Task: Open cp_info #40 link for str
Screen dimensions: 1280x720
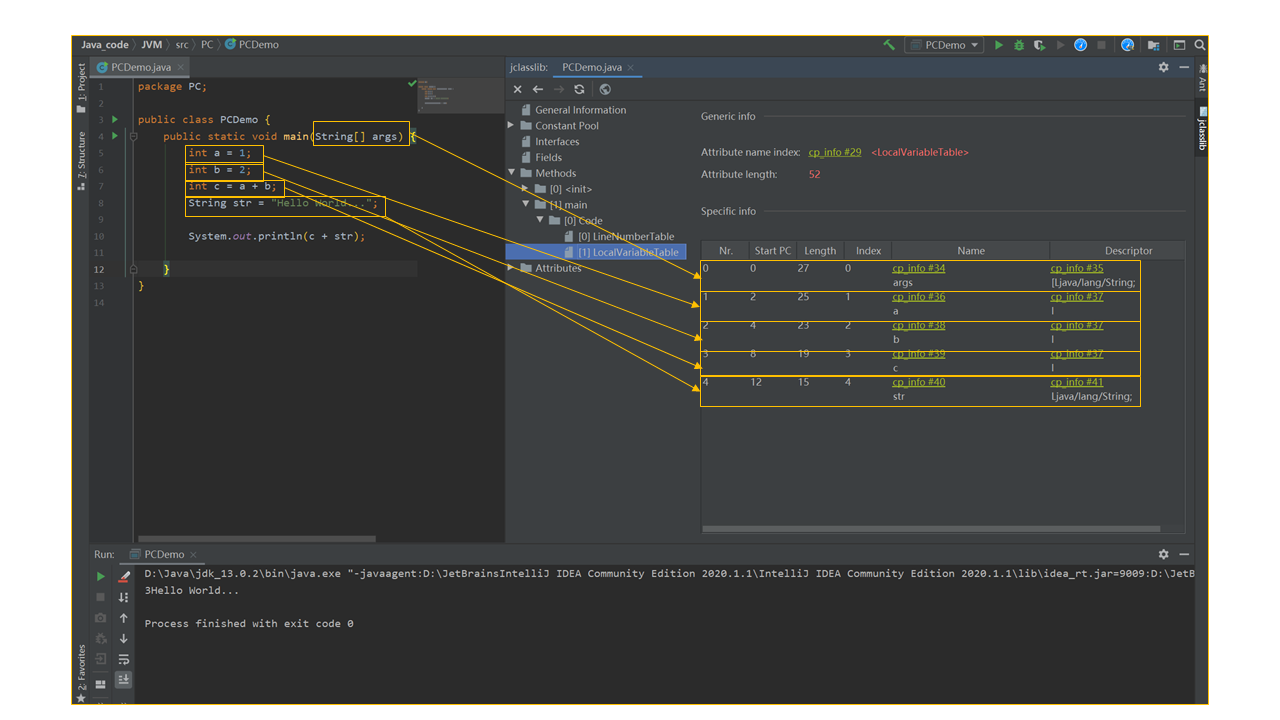Action: (919, 382)
